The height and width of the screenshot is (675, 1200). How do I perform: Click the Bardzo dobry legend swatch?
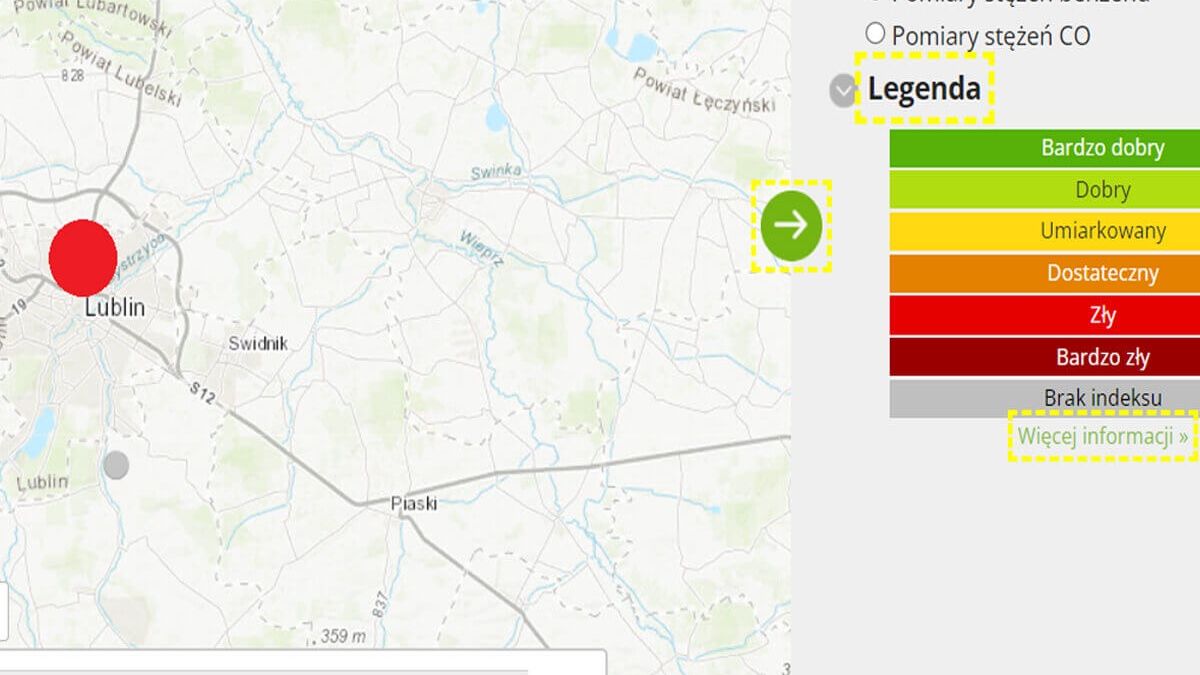coord(1045,148)
